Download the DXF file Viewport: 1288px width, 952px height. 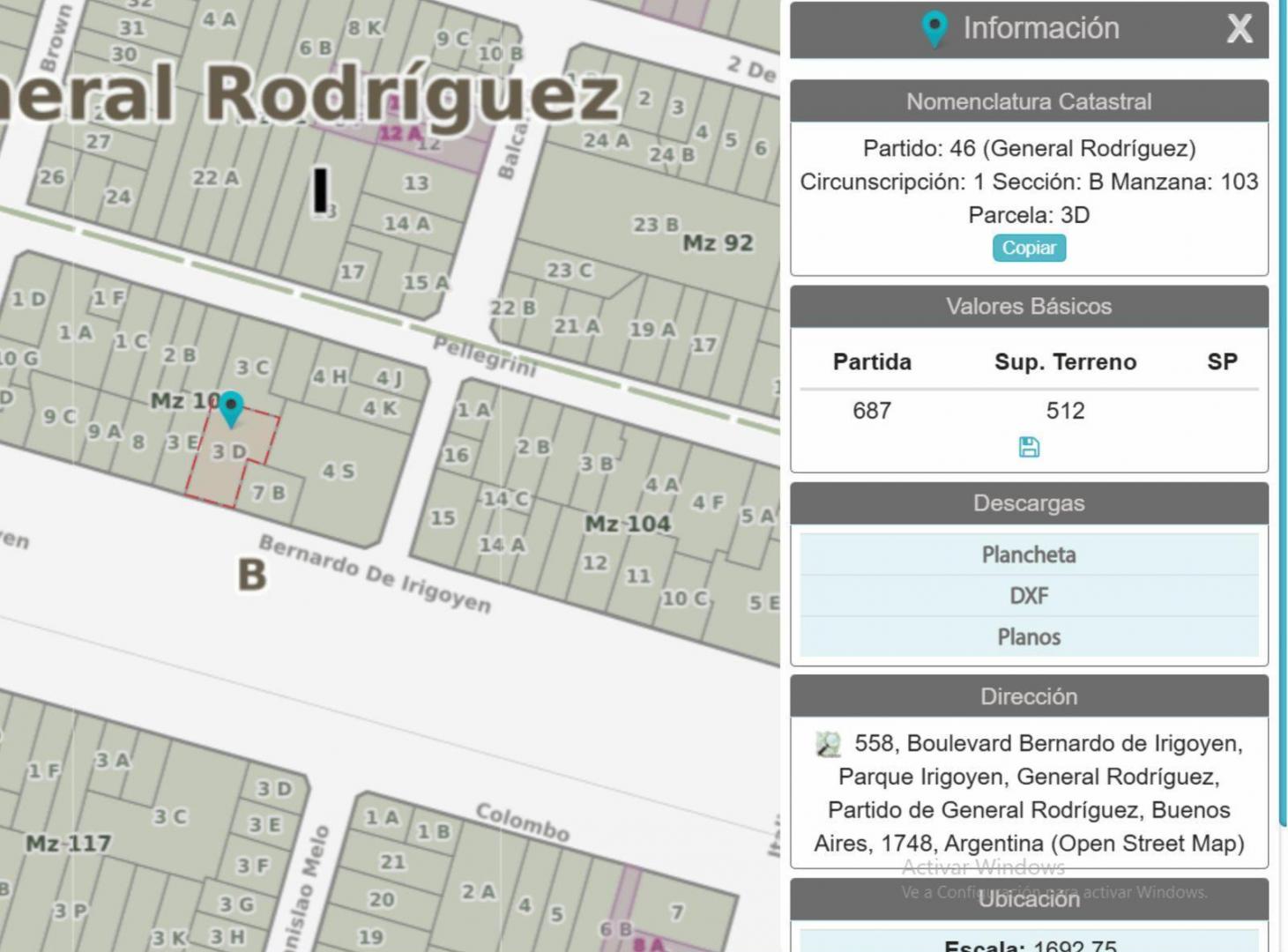[1029, 596]
